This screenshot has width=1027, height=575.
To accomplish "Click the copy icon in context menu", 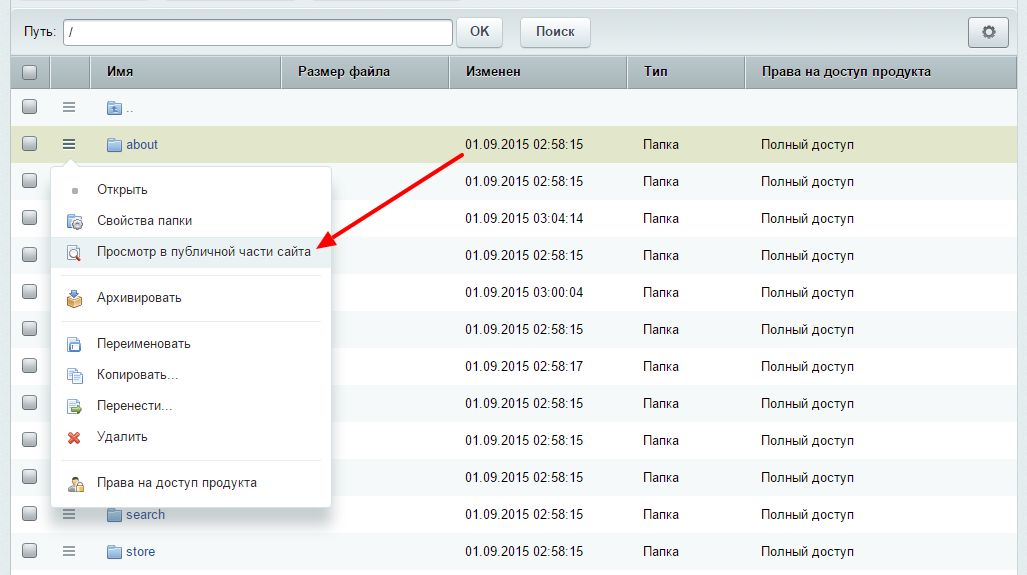I will 74,376.
